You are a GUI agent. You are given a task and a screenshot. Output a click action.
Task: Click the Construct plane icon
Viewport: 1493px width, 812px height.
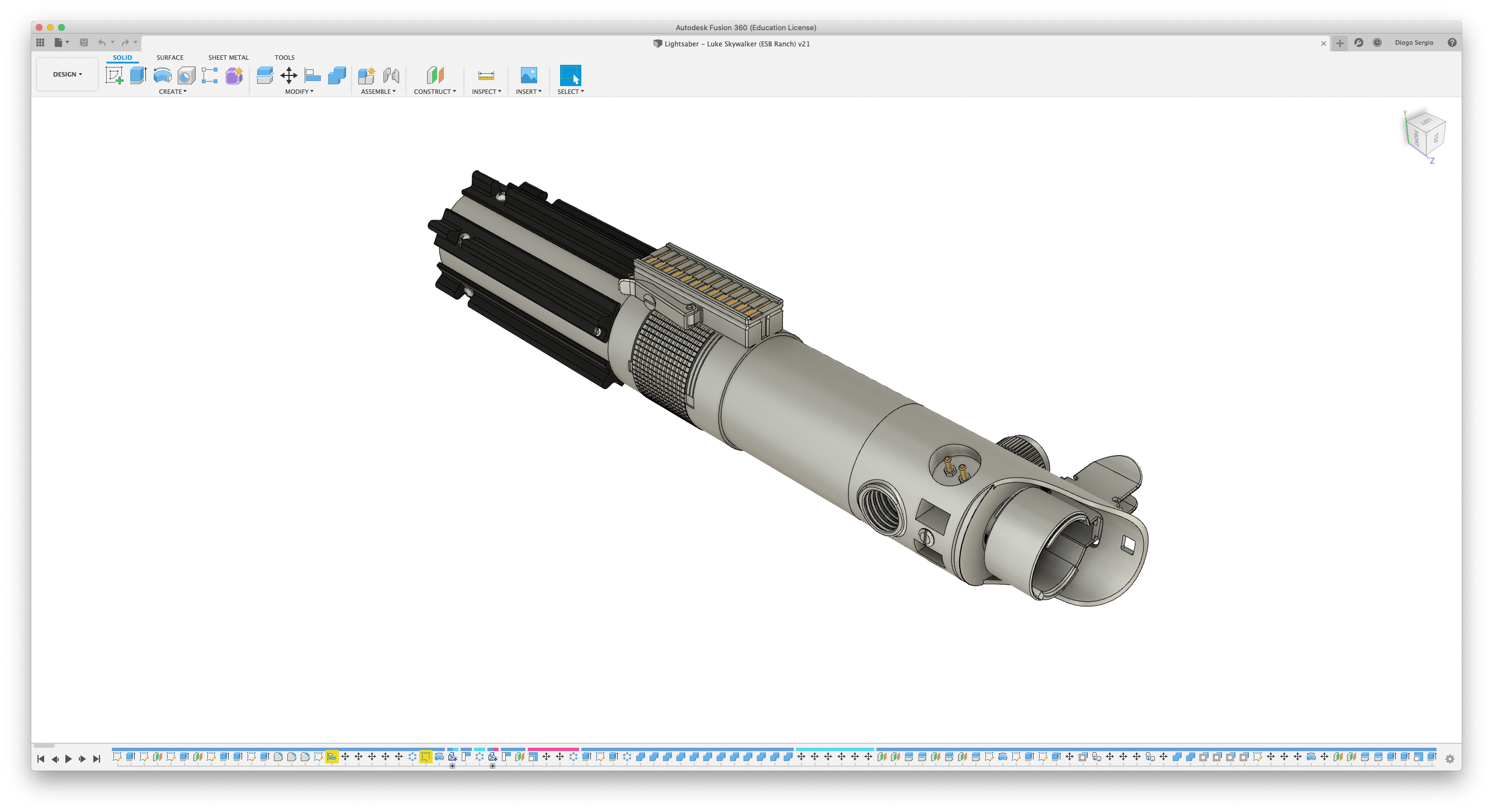pos(435,75)
